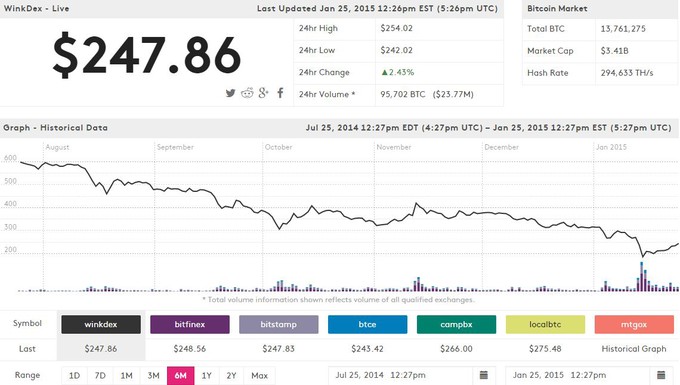
Task: Toggle the btce symbol series
Action: [367, 324]
